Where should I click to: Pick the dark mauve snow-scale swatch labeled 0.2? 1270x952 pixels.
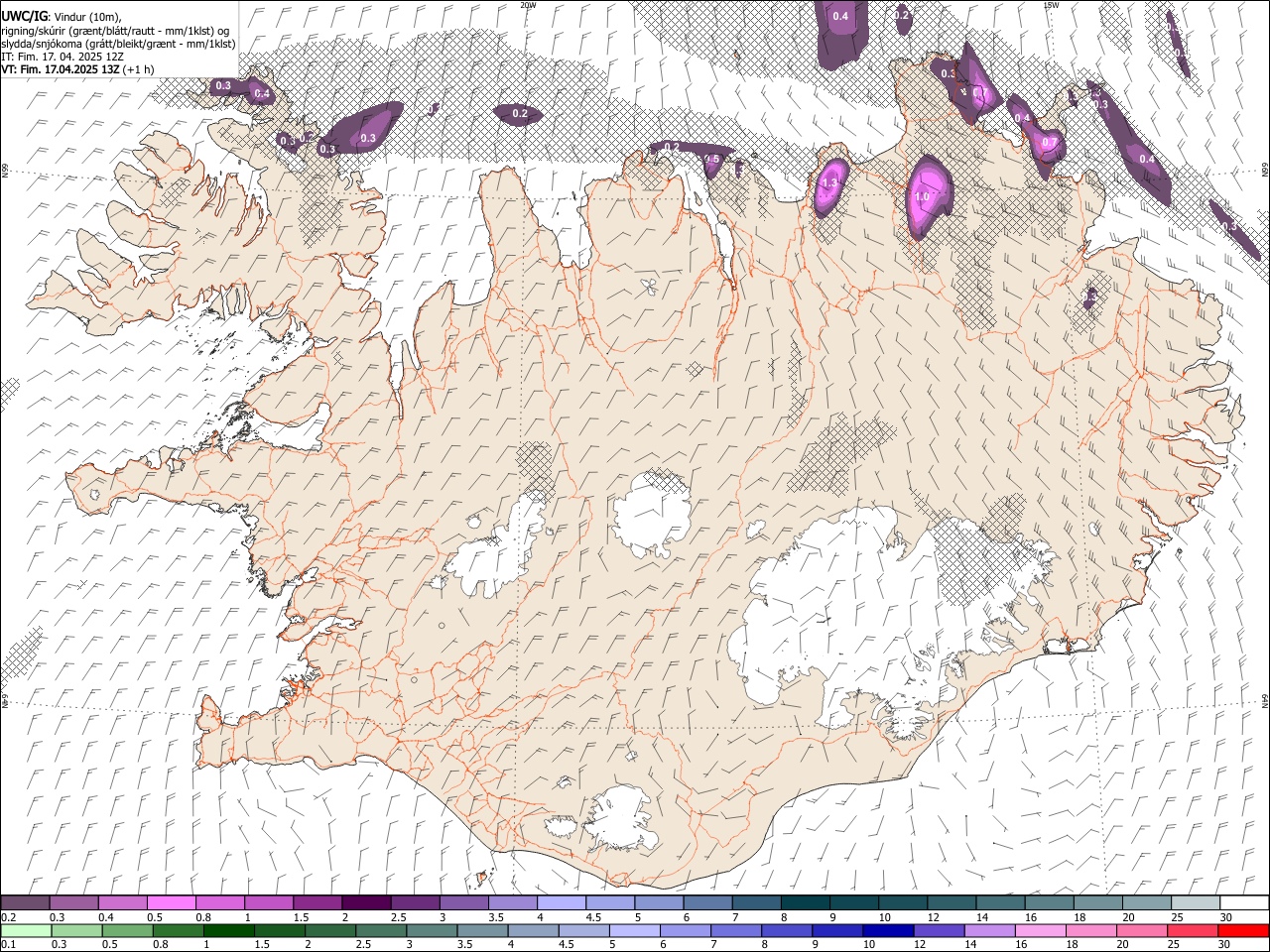26,902
